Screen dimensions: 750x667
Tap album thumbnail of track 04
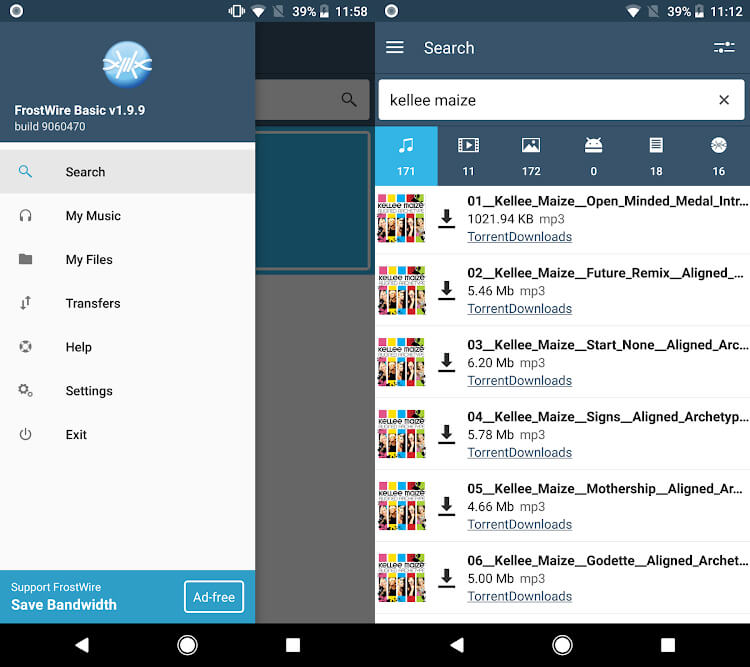(x=401, y=434)
